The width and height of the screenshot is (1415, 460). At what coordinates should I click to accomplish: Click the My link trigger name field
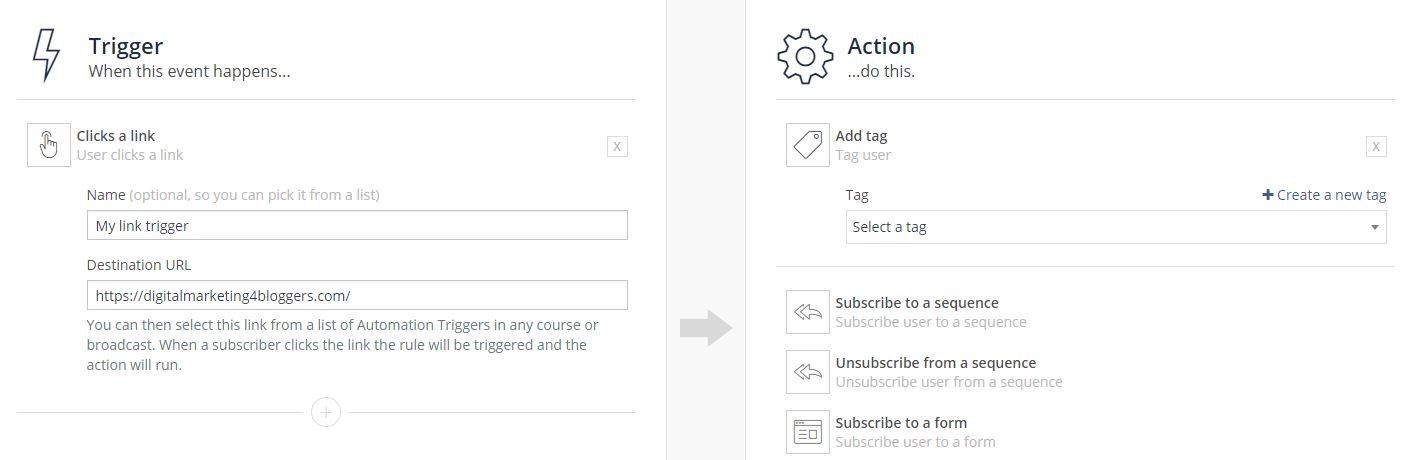point(357,225)
